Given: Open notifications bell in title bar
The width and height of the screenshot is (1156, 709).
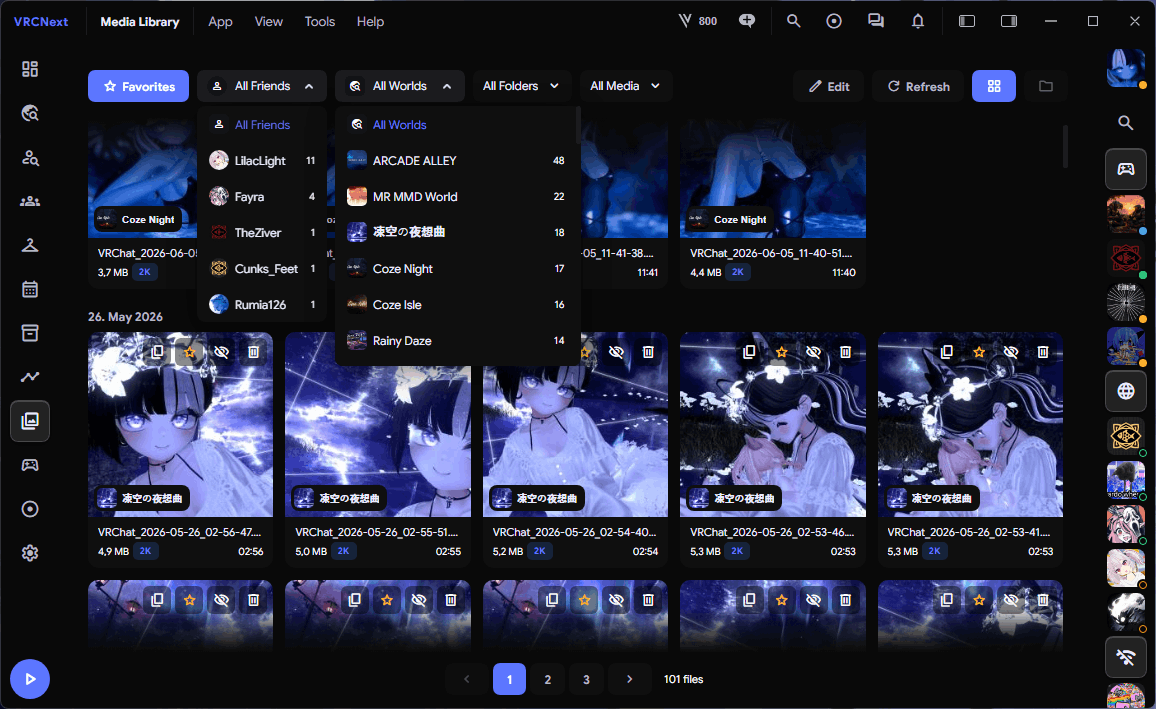Looking at the screenshot, I should coord(918,21).
